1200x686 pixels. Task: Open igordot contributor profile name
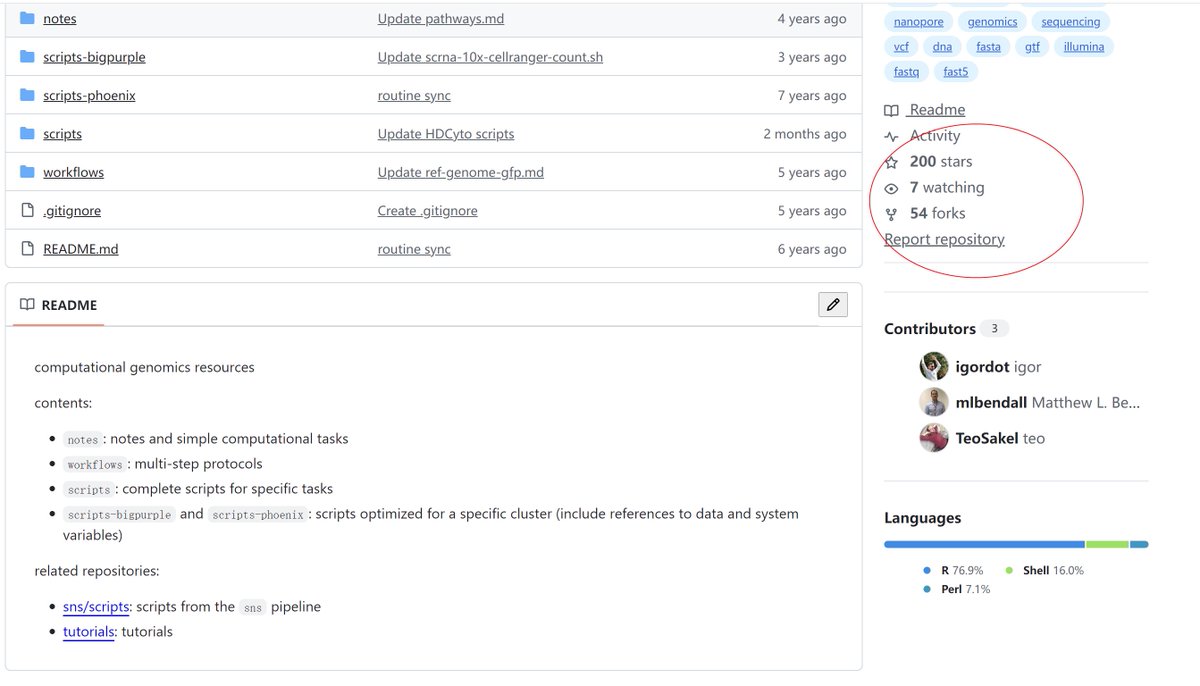[x=982, y=367]
